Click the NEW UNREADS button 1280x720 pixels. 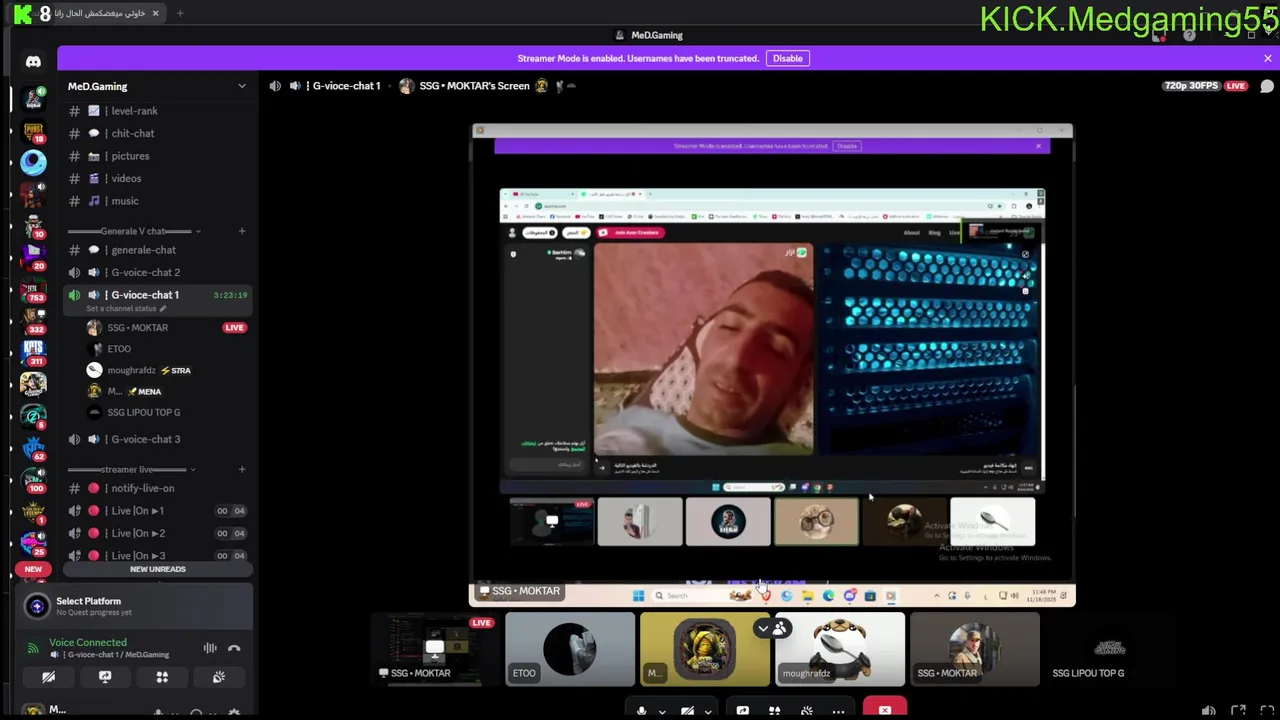coord(157,569)
